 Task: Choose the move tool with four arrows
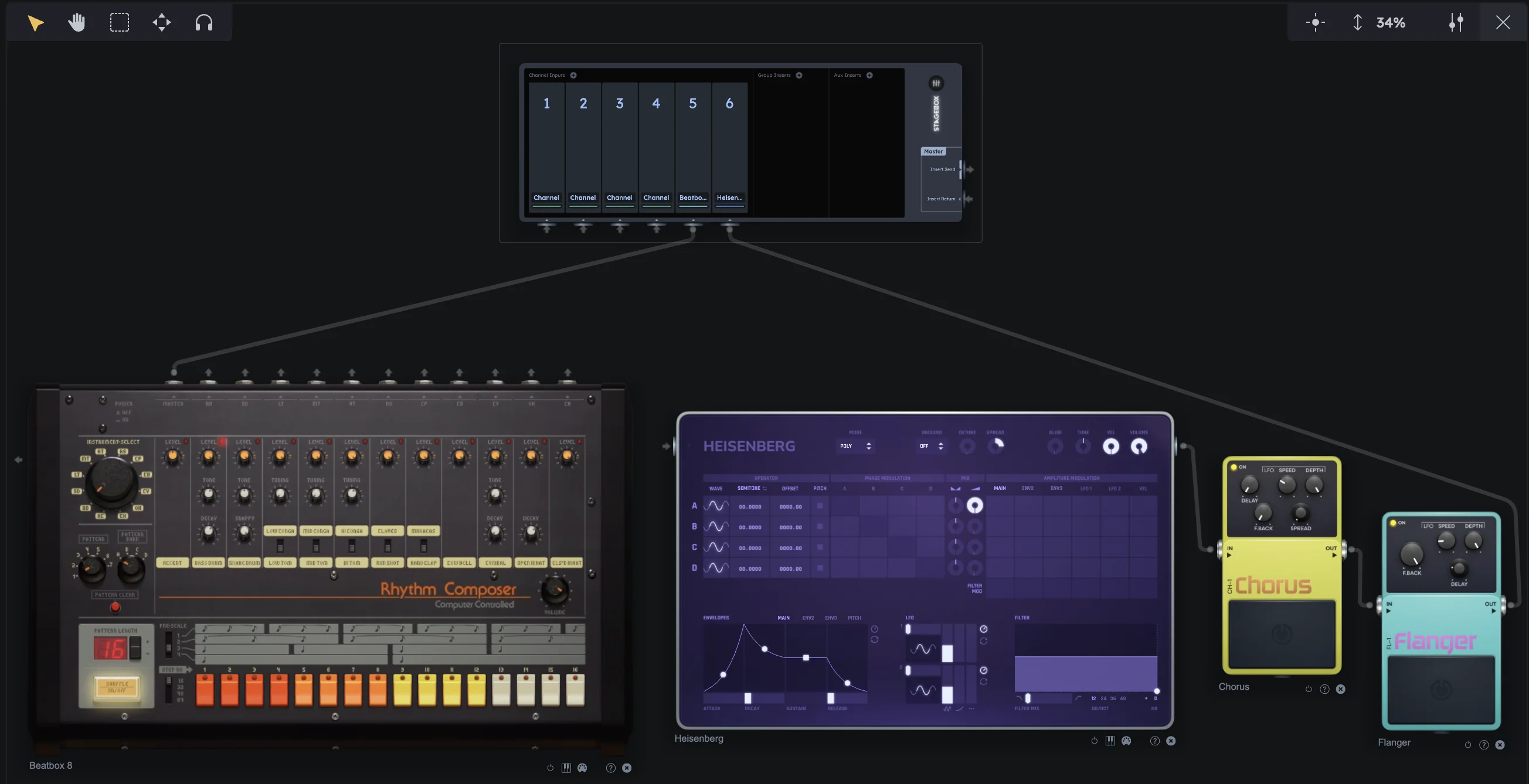pos(161,22)
